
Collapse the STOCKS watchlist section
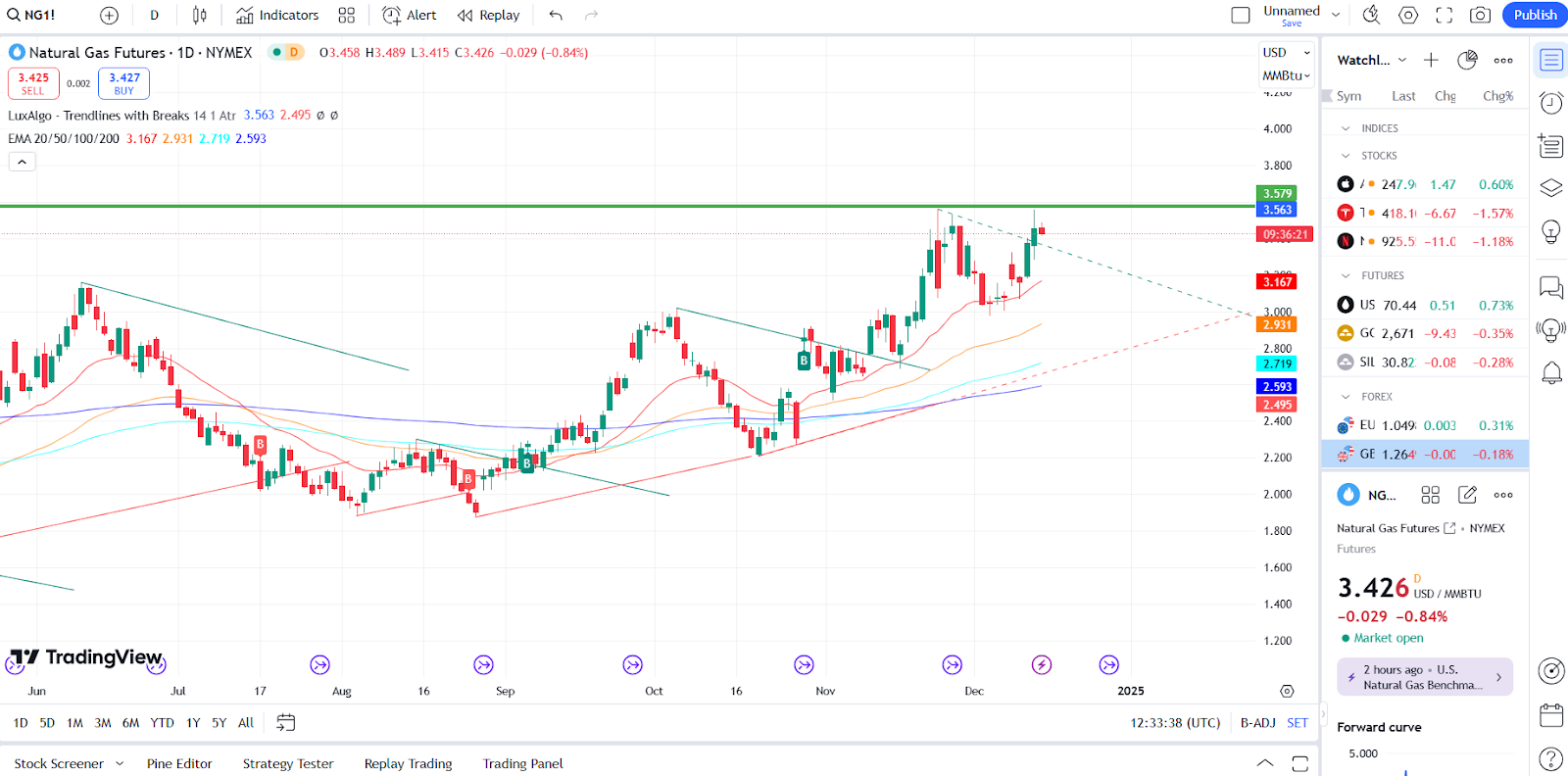[x=1346, y=156]
